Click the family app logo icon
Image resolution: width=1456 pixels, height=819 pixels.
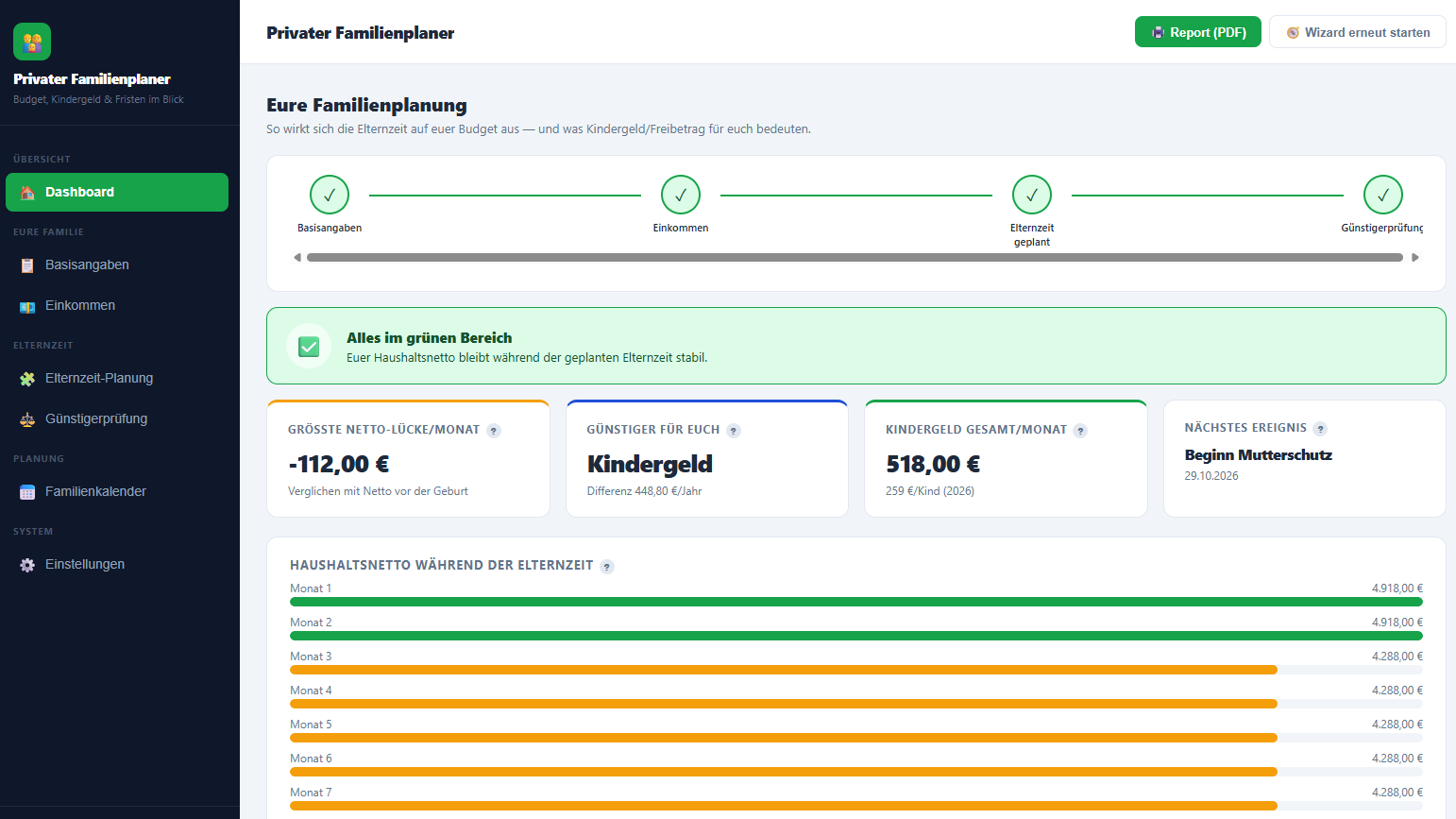[32, 42]
